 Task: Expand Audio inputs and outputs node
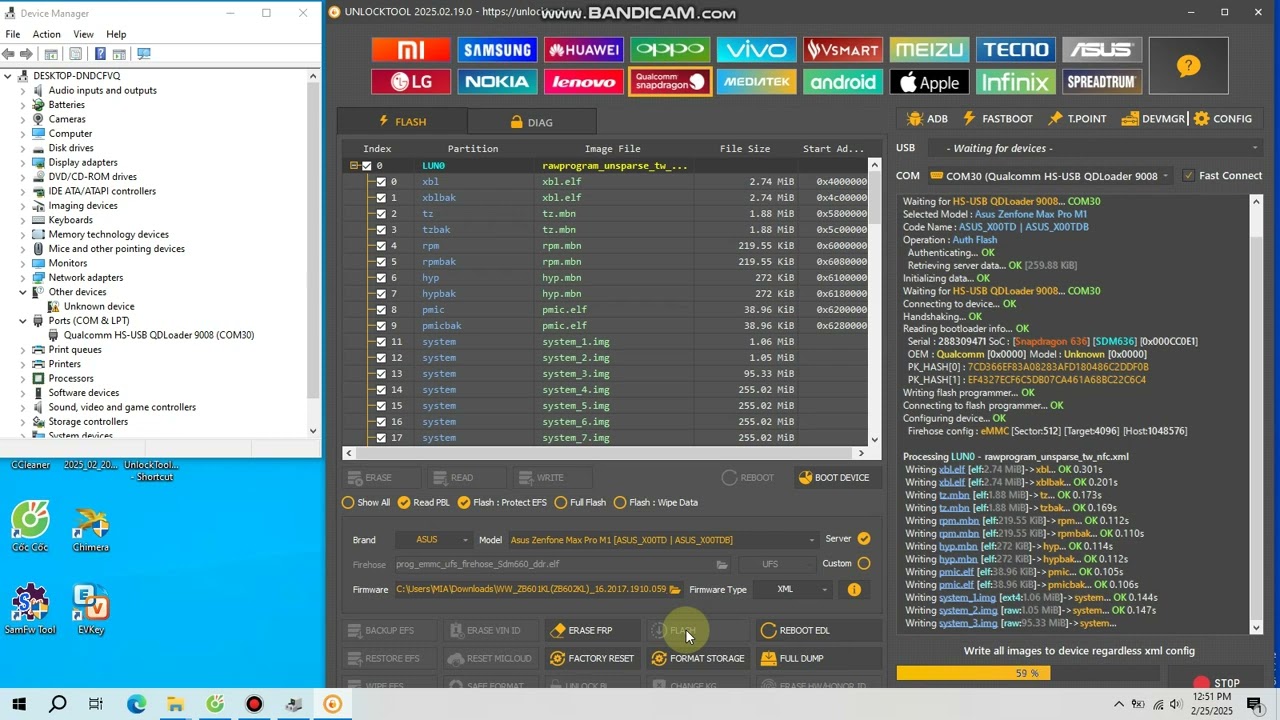23,90
